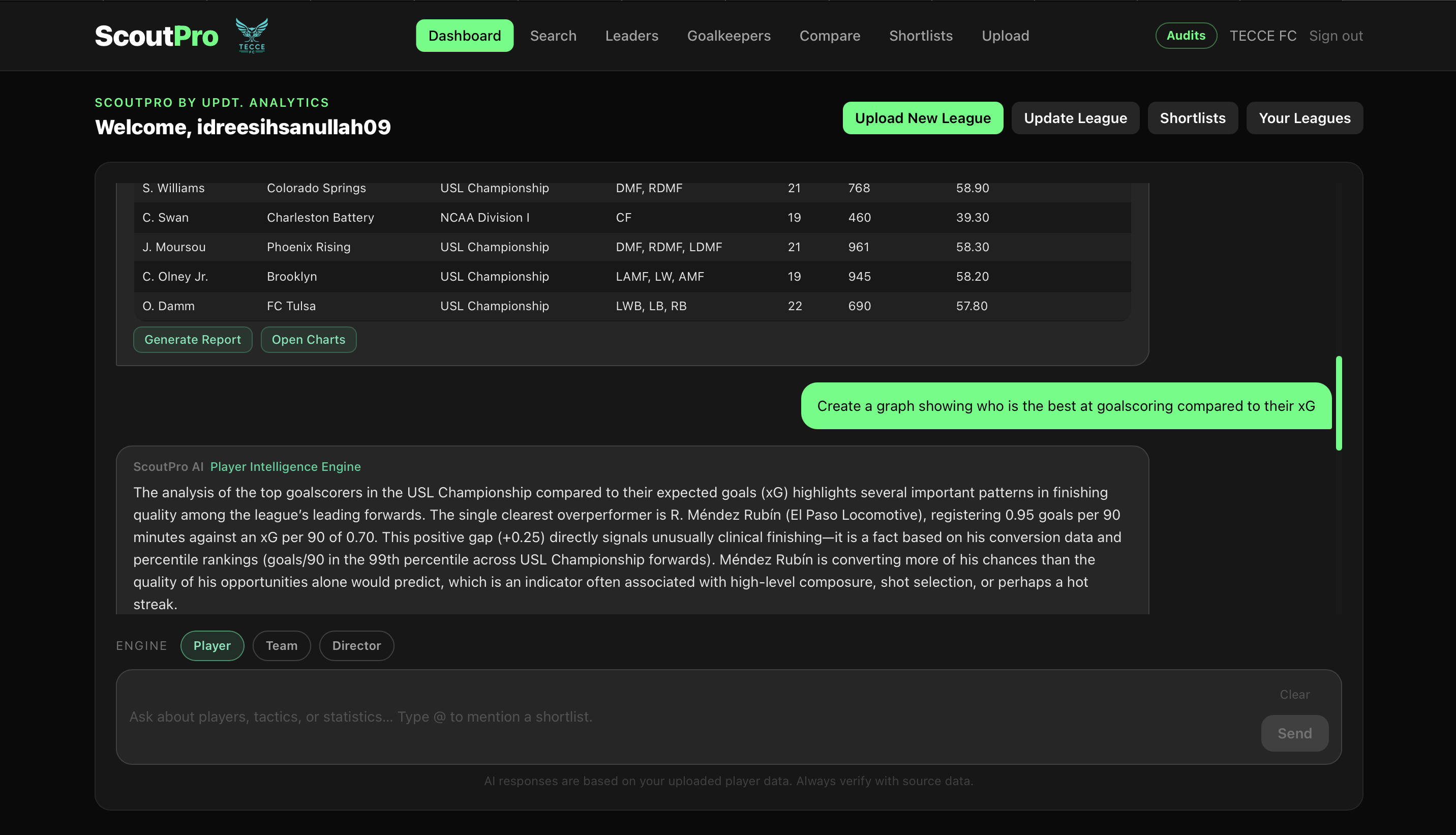Viewport: 1456px width, 835px height.
Task: Click the FC Tulsa team cell
Action: [291, 306]
